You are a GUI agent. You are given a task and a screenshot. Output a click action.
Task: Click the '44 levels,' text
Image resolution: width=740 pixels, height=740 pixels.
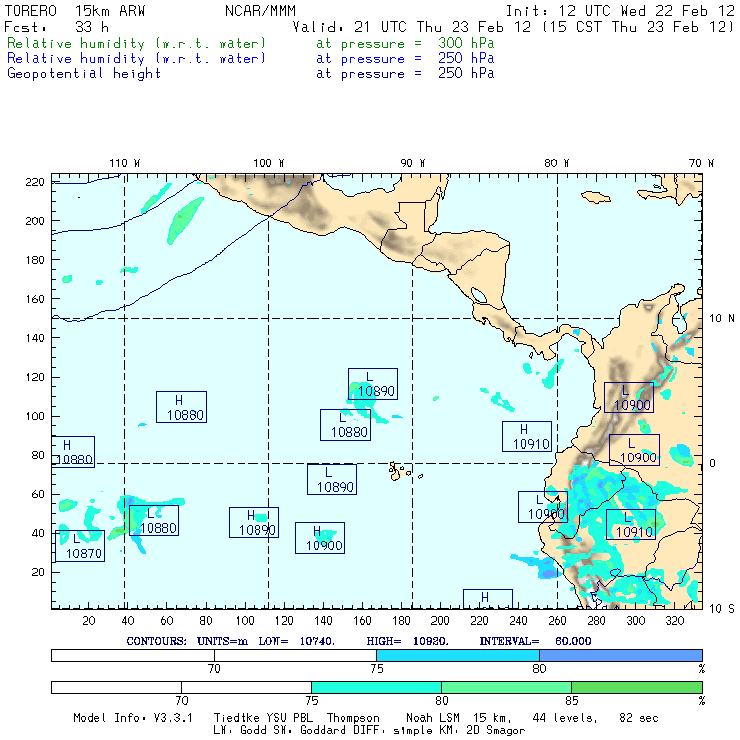click(565, 718)
